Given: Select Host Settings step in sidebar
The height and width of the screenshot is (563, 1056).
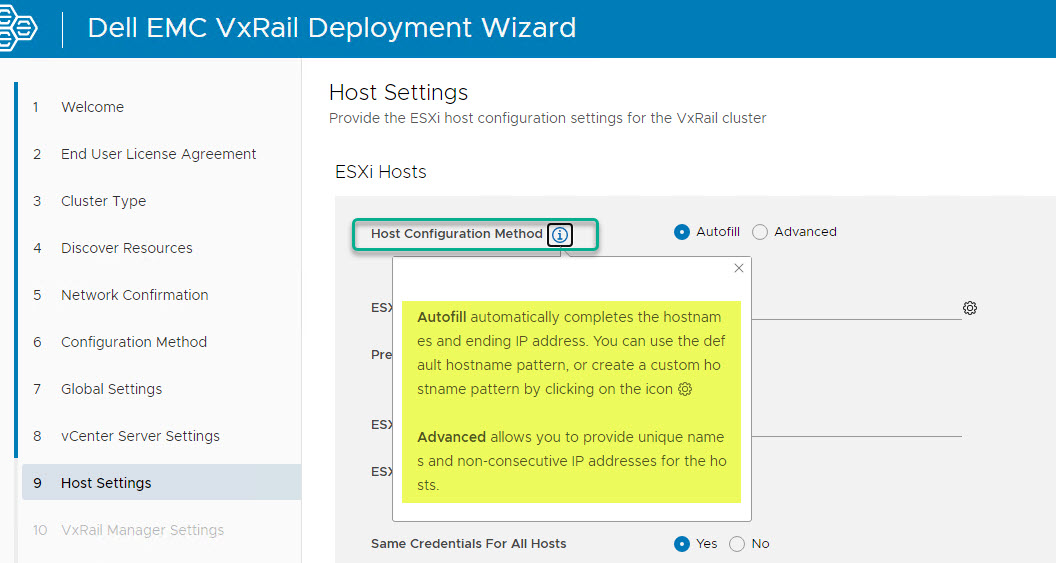Looking at the screenshot, I should coord(106,483).
